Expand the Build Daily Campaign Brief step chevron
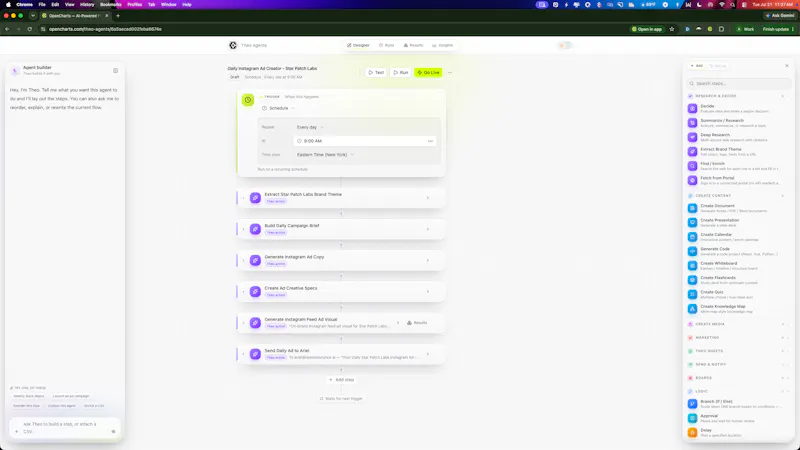The image size is (800, 450). point(428,229)
